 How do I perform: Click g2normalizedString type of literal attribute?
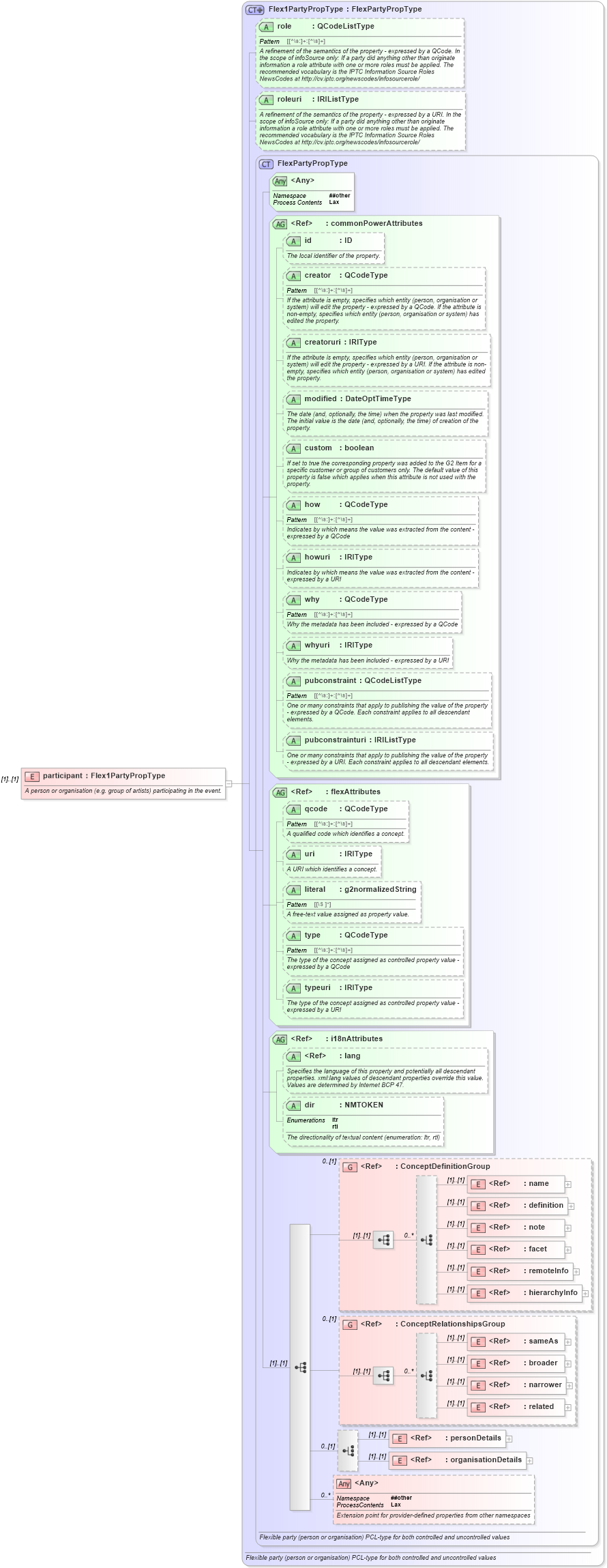click(x=381, y=890)
